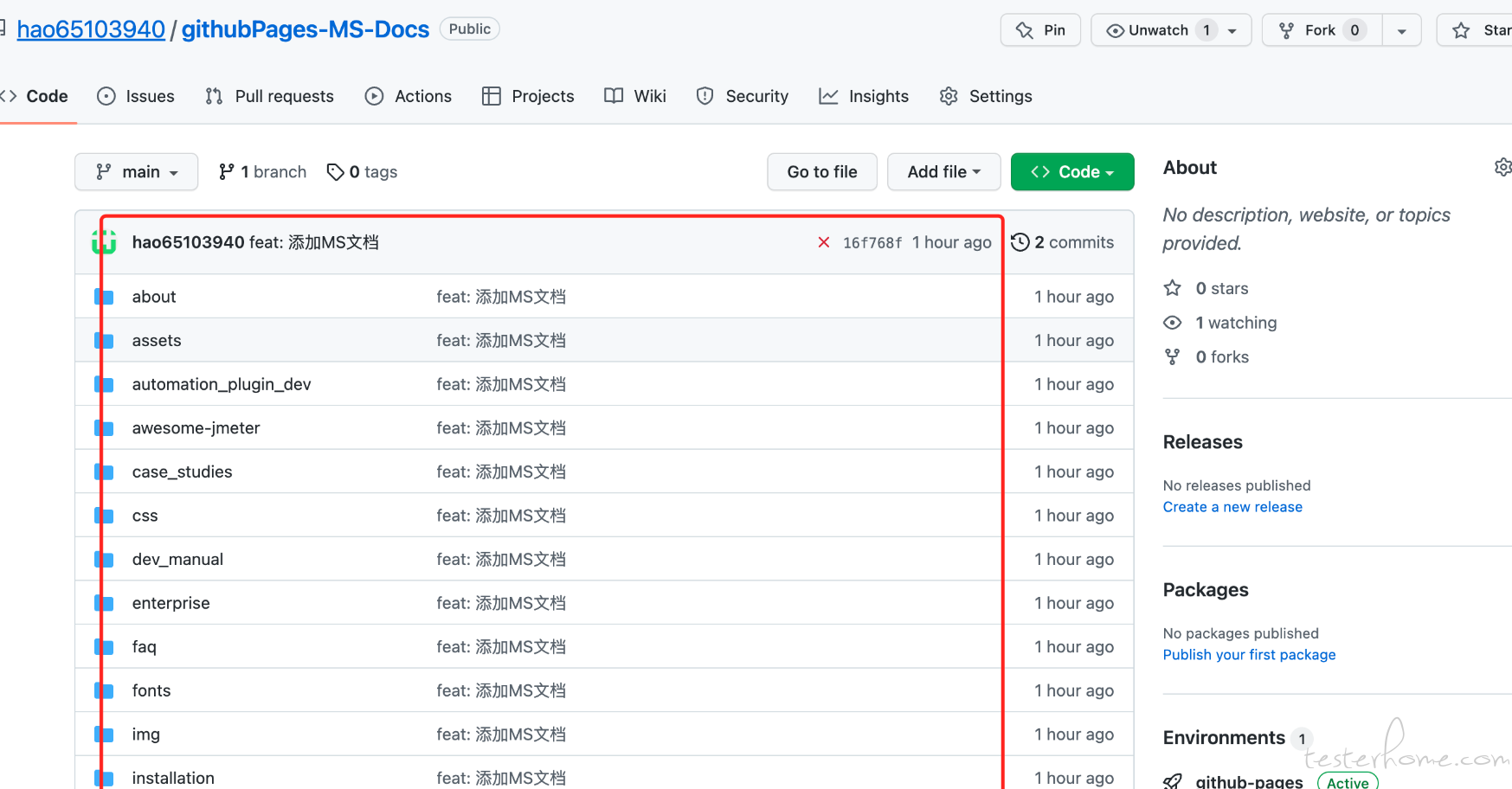The width and height of the screenshot is (1512, 789).
Task: Open the css folder
Action: click(145, 516)
